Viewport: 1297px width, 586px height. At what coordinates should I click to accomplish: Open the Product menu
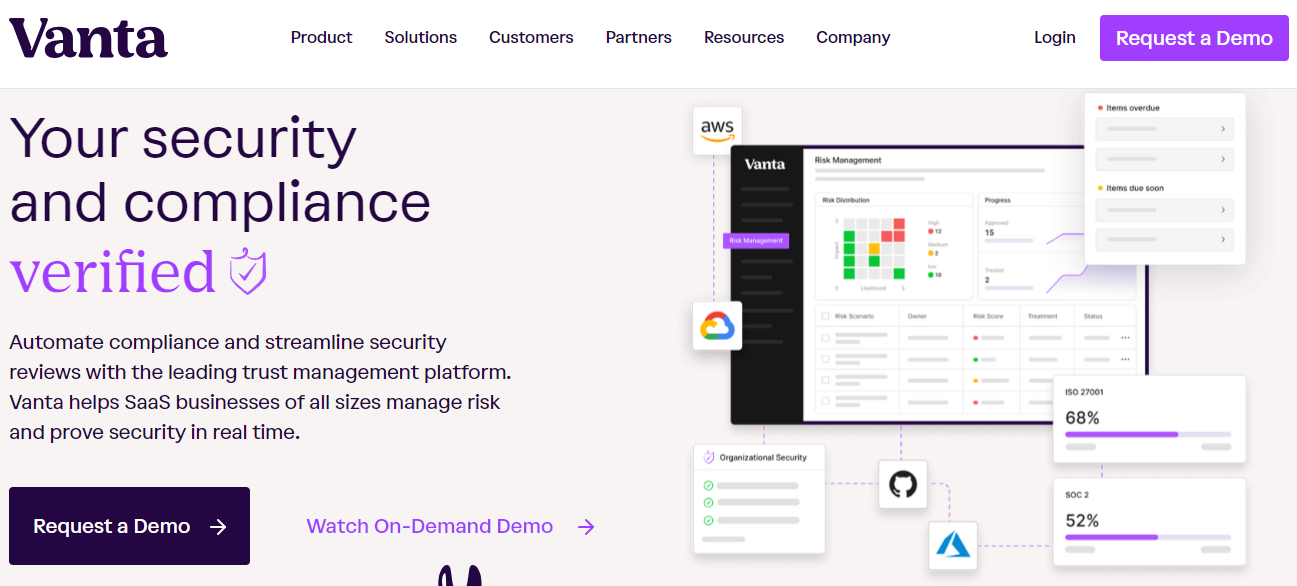pos(321,37)
